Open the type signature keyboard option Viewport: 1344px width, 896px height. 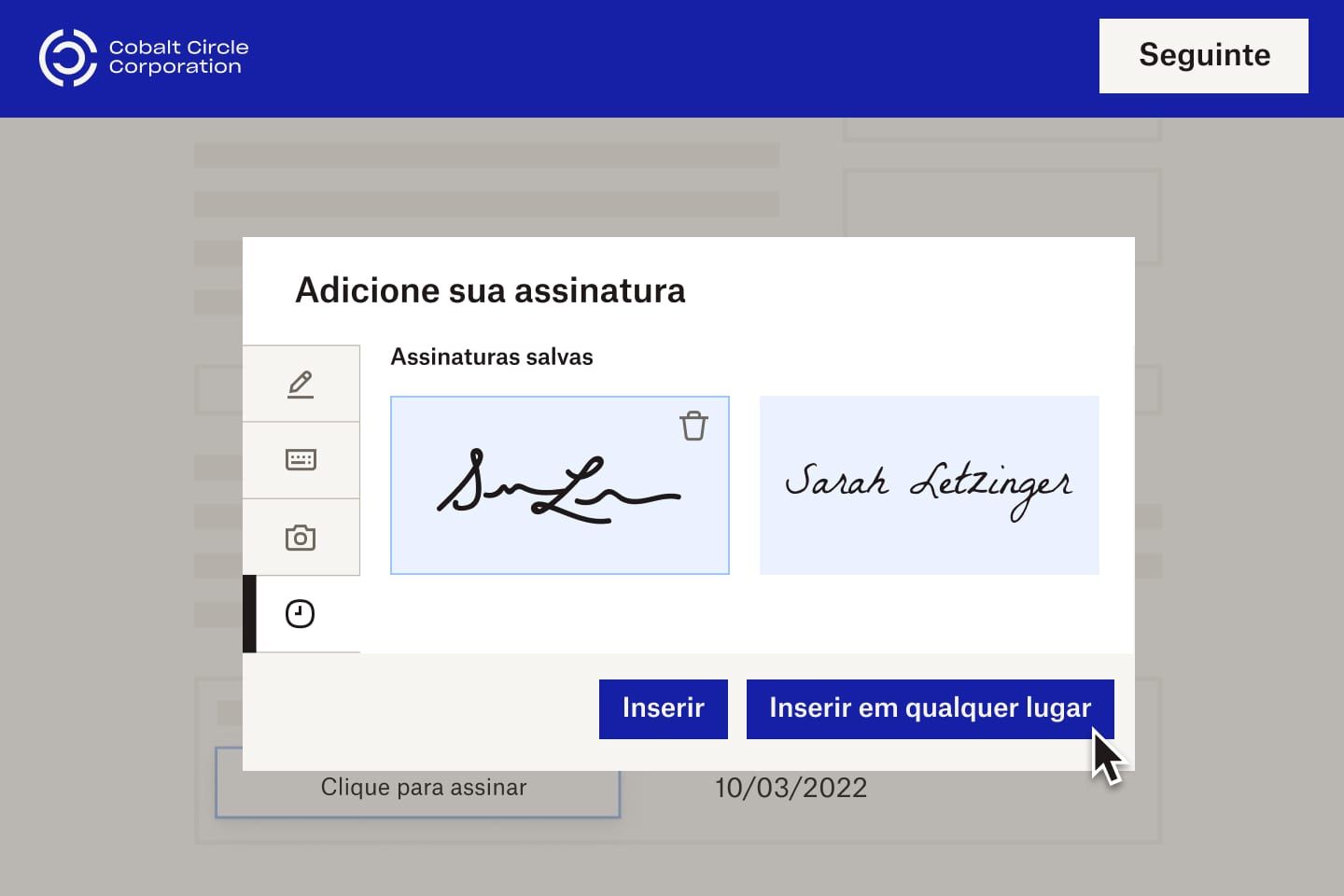(x=301, y=459)
